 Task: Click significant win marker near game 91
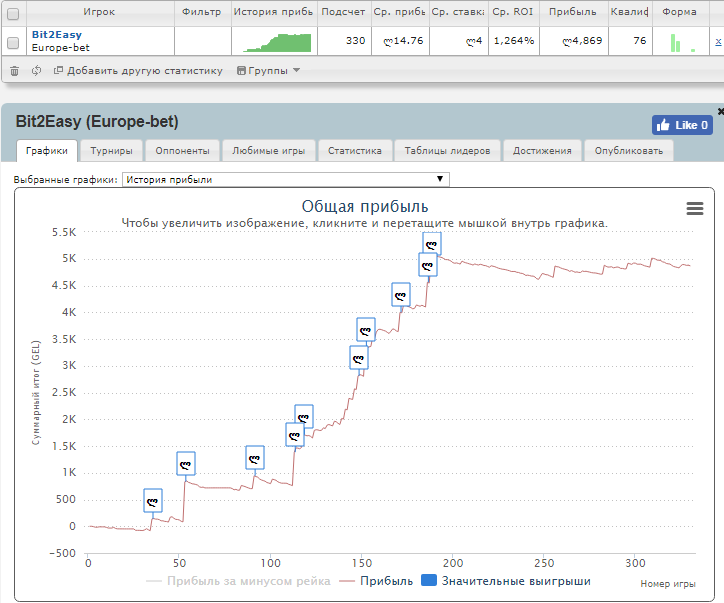click(255, 458)
